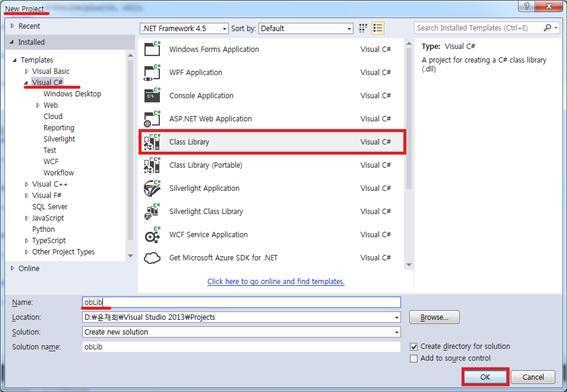Click the category tree scroll down arrow

point(131,256)
